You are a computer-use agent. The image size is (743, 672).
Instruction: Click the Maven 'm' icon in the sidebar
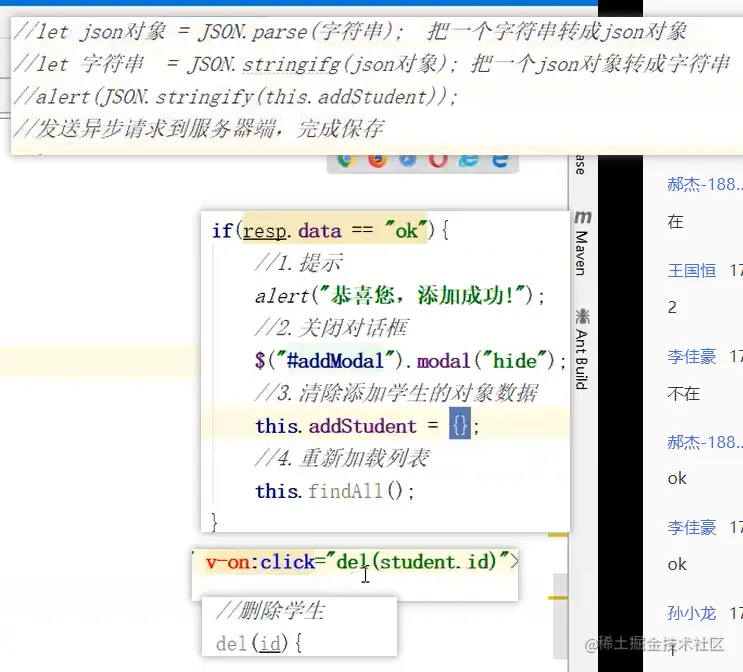pyautogui.click(x=582, y=217)
